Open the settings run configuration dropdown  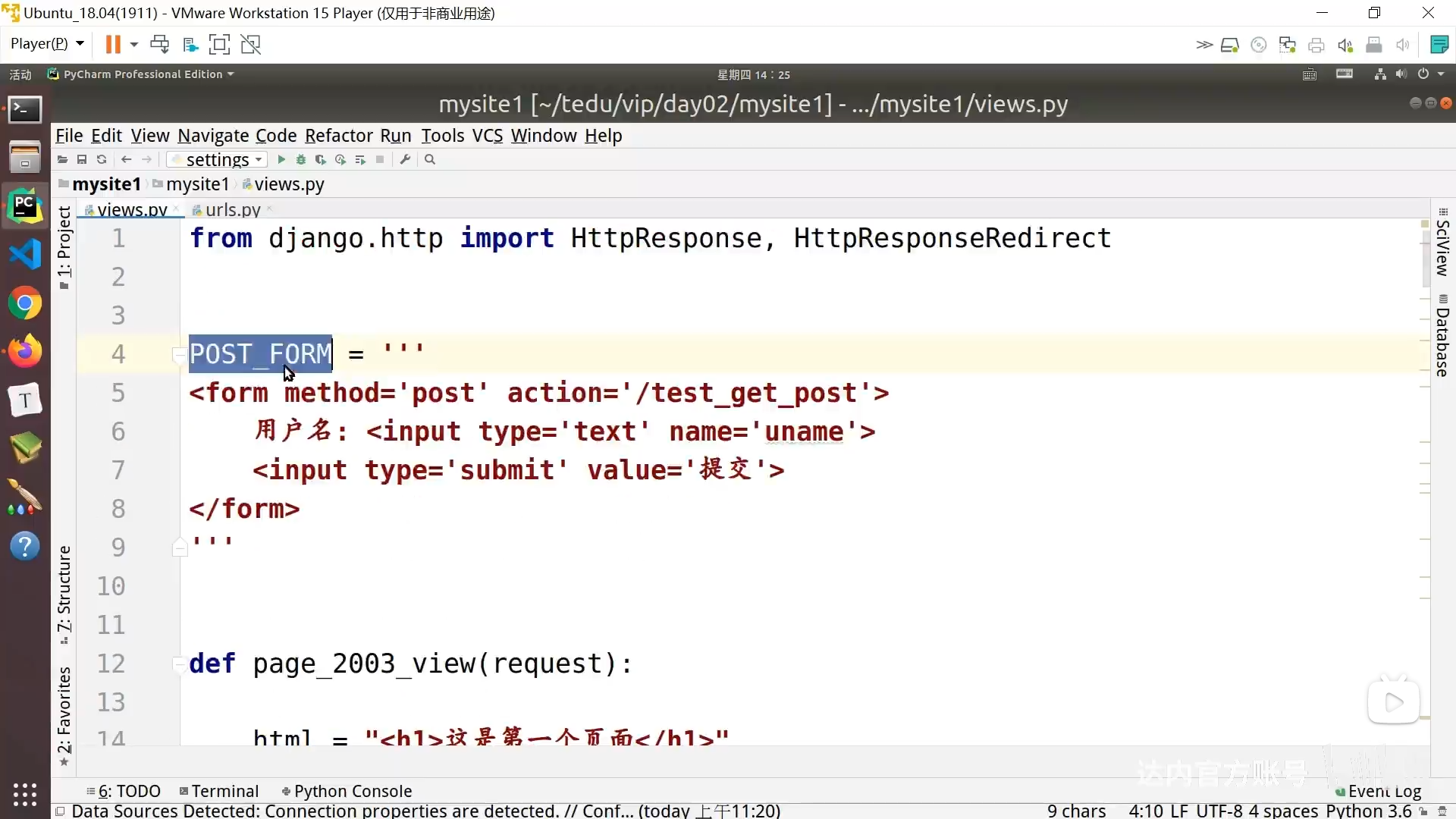click(218, 160)
